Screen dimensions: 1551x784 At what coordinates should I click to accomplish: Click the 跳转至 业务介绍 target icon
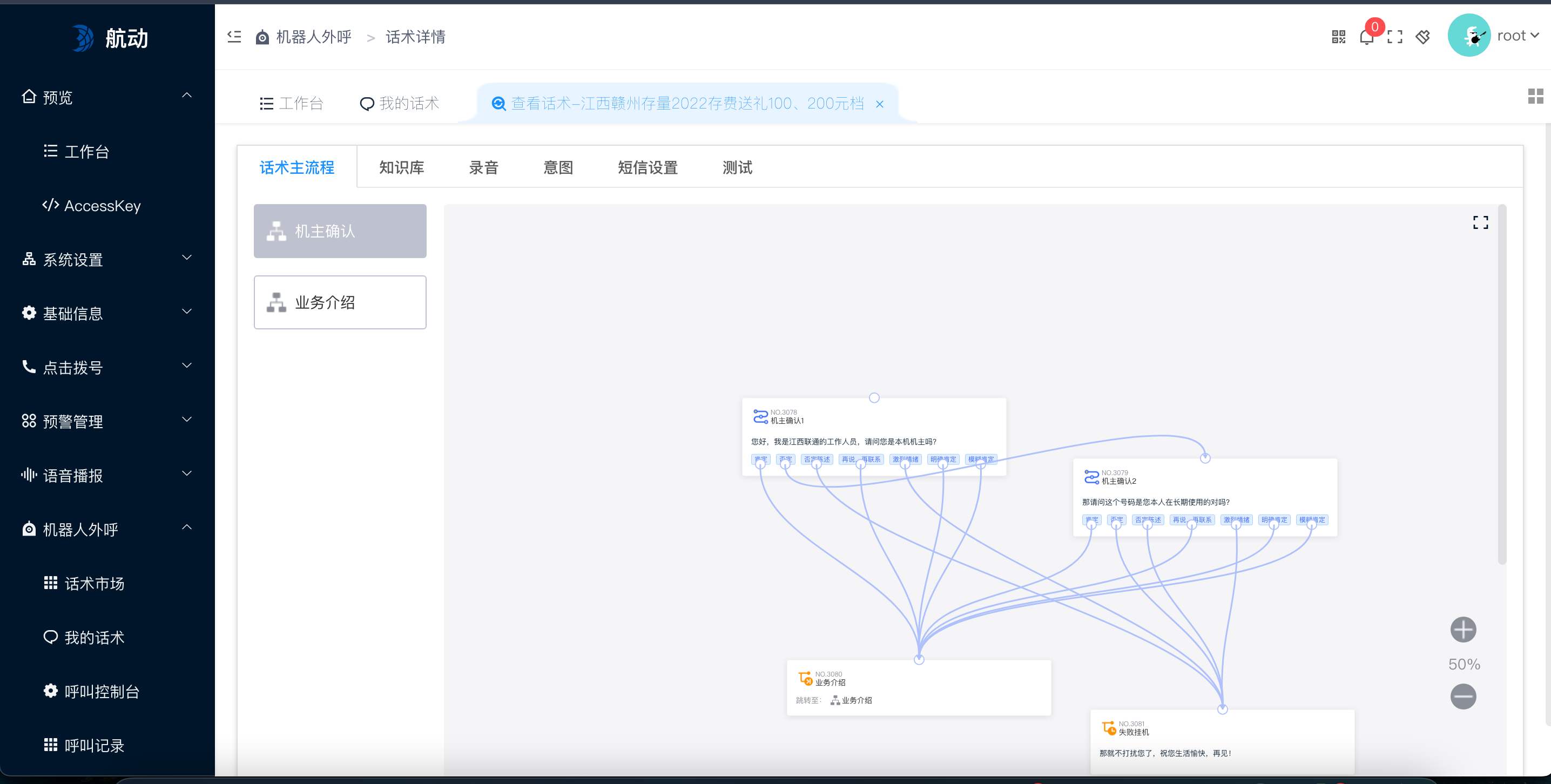(834, 700)
